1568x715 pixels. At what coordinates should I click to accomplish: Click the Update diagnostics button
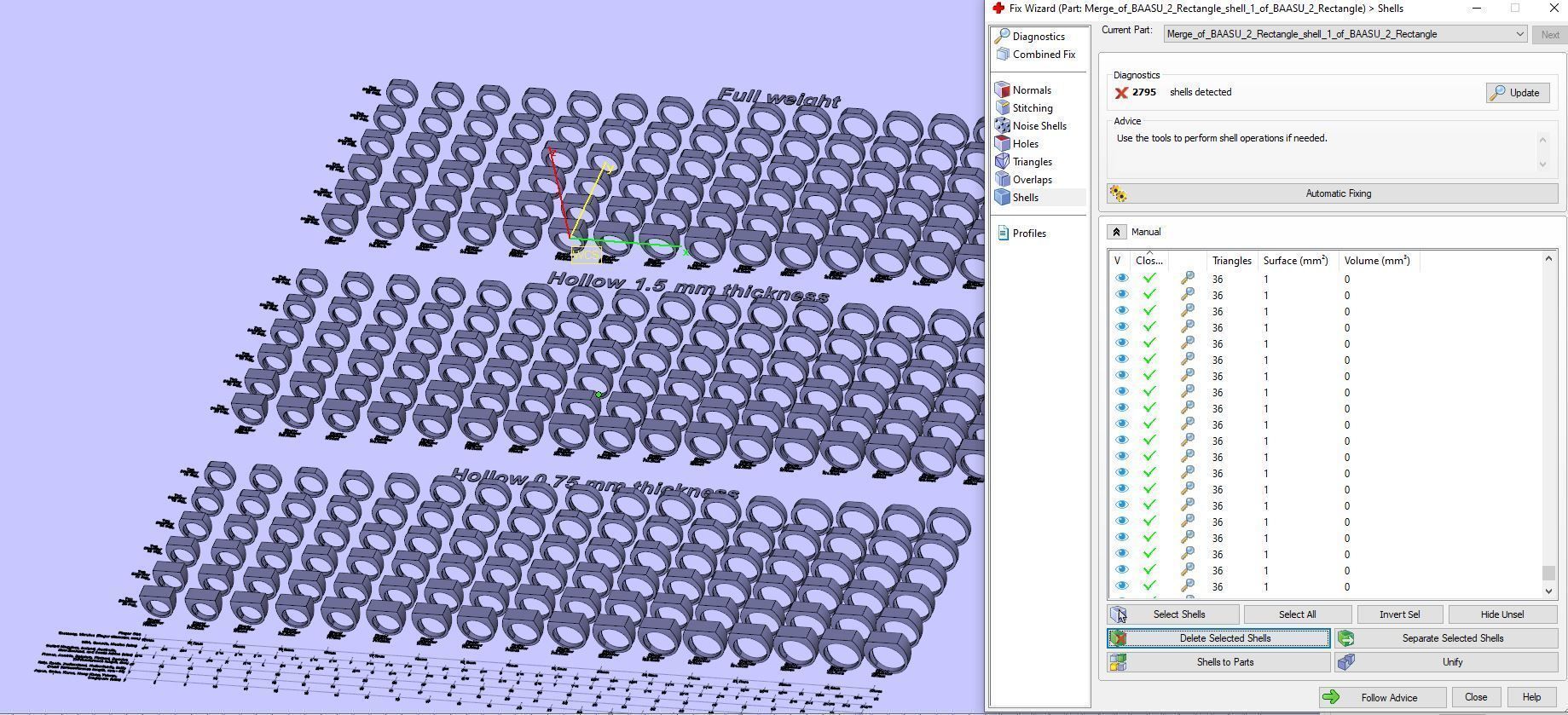tap(1518, 93)
